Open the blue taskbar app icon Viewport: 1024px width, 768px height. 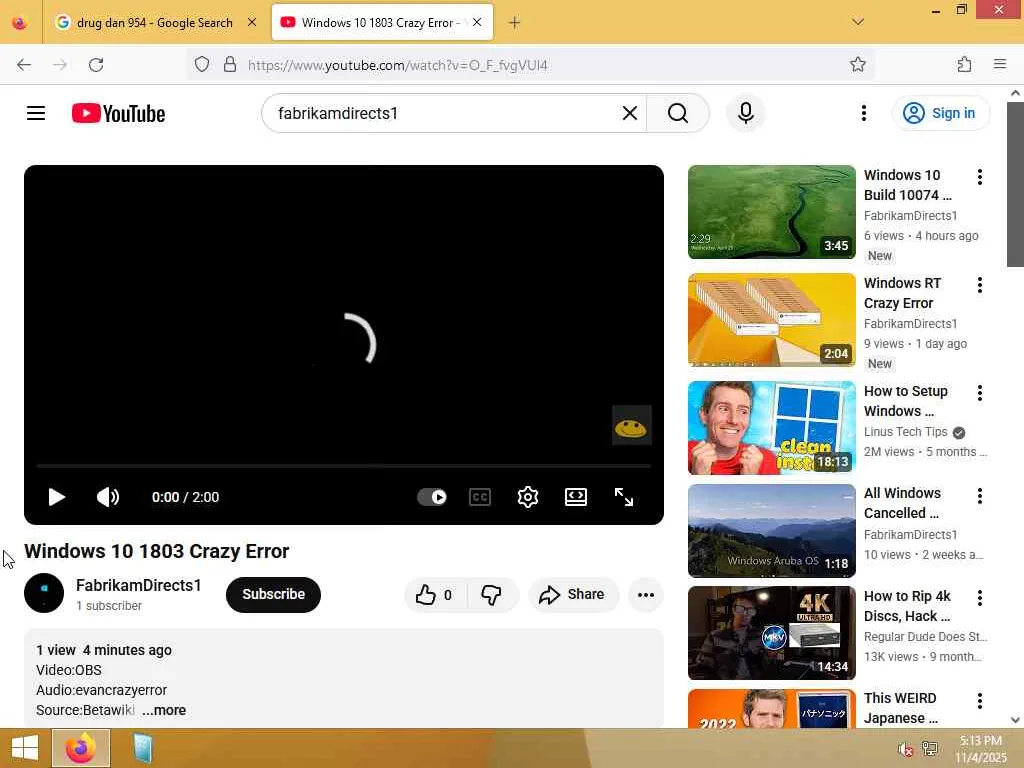(142, 748)
